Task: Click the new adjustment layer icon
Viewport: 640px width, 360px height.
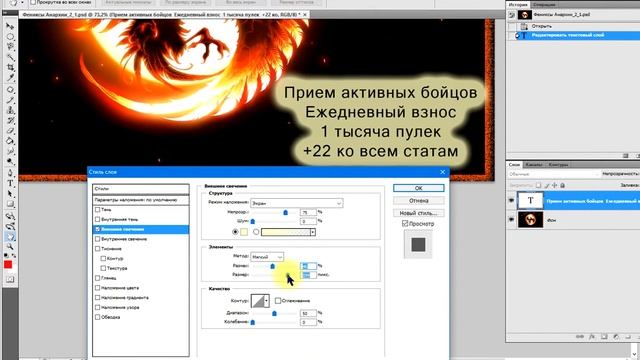Action: pos(616,337)
